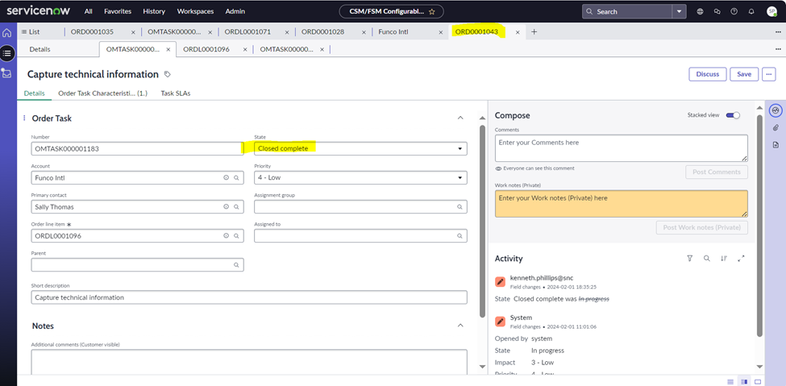Screen dimensions: 786x386
Task: Click the form pane vertical scrollbar
Action: point(482,221)
